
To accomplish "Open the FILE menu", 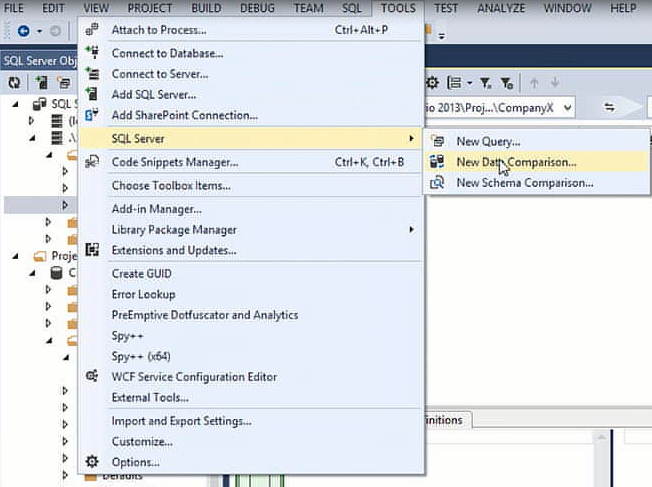I will tap(14, 8).
